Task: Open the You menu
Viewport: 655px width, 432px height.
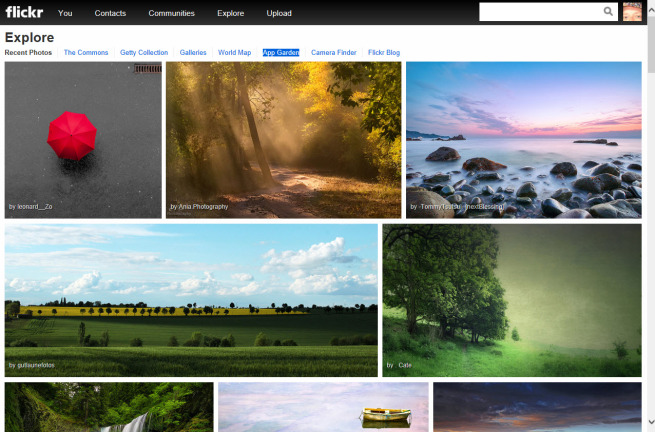Action: click(x=65, y=13)
